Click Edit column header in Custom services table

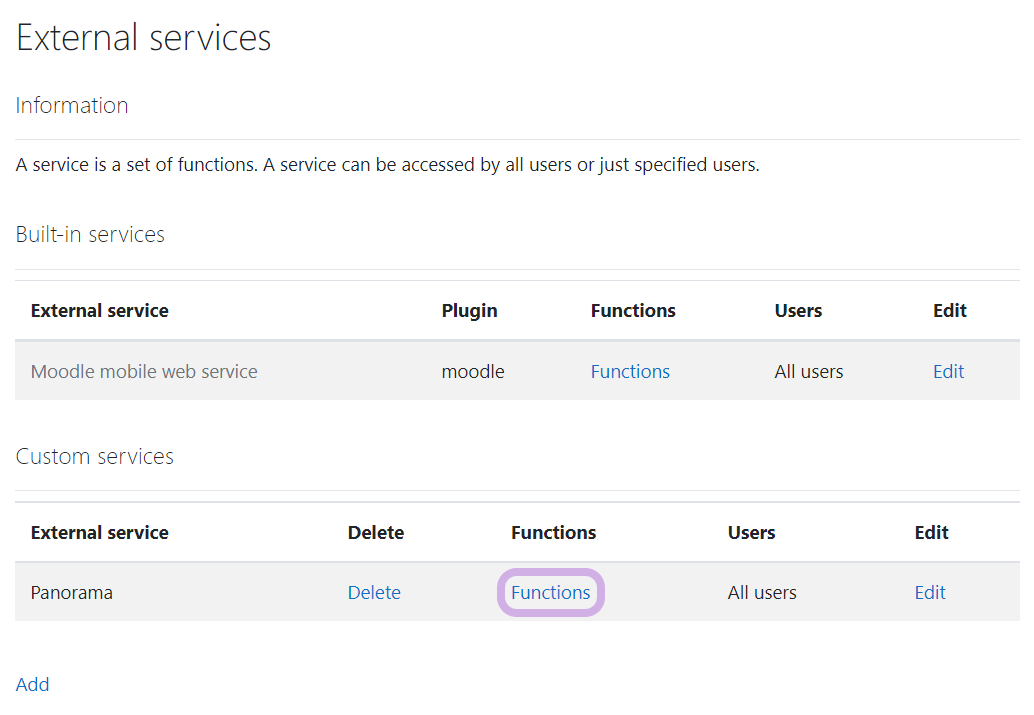931,533
